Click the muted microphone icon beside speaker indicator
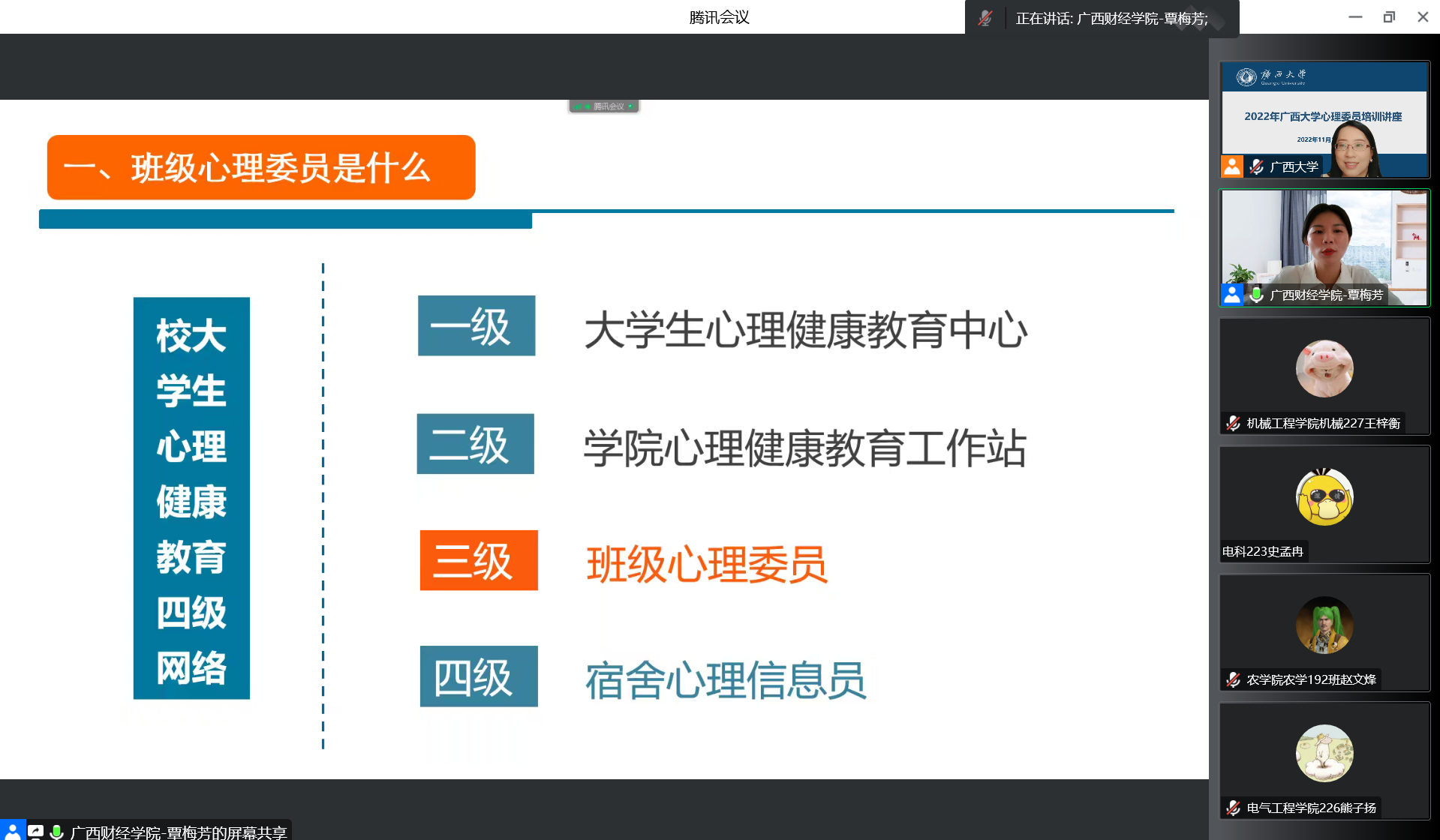Viewport: 1440px width, 840px height. click(985, 18)
